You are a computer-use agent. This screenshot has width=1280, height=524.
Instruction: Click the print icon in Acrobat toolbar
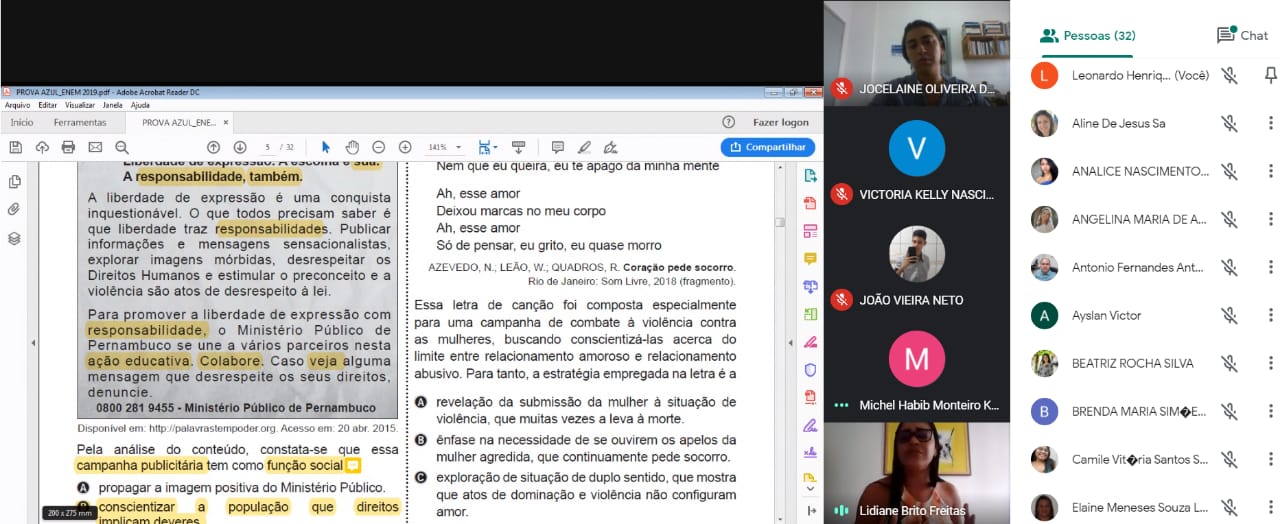[68, 147]
